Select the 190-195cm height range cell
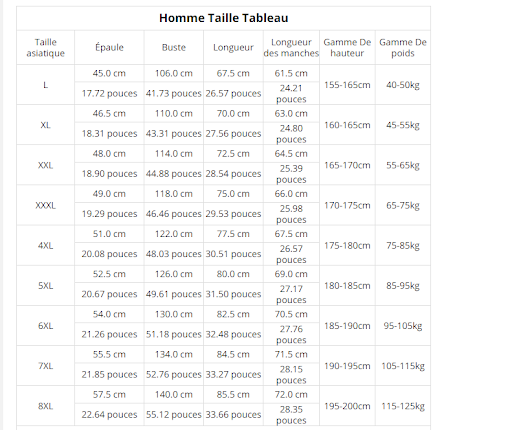Viewport: 512px width, 430px height. click(347, 366)
